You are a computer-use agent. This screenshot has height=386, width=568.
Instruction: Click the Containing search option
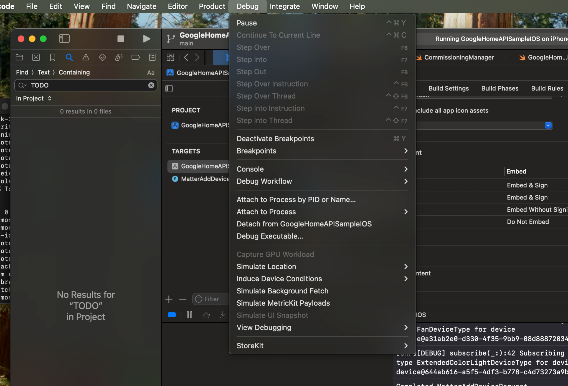click(74, 72)
